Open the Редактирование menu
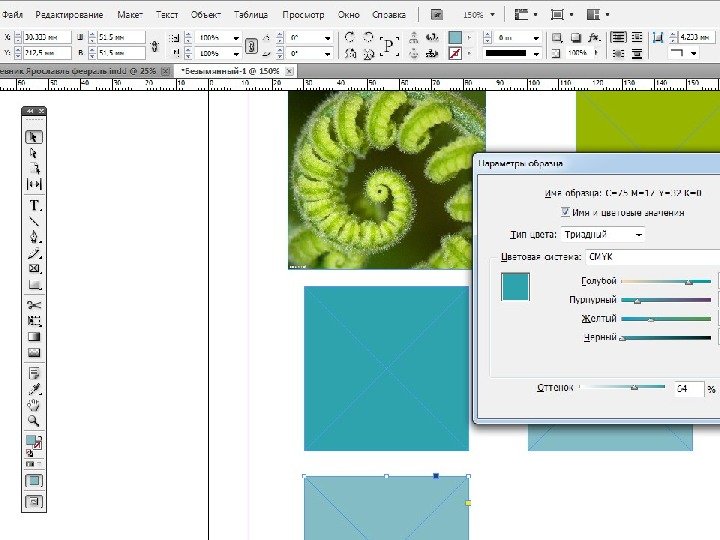 click(69, 15)
